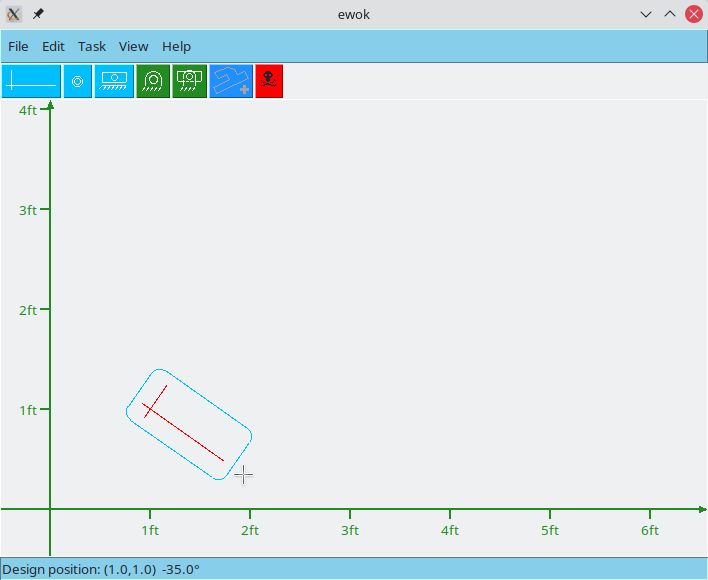This screenshot has width=708, height=580.
Task: Click the concentric-circle hole tool
Action: pyautogui.click(x=78, y=81)
